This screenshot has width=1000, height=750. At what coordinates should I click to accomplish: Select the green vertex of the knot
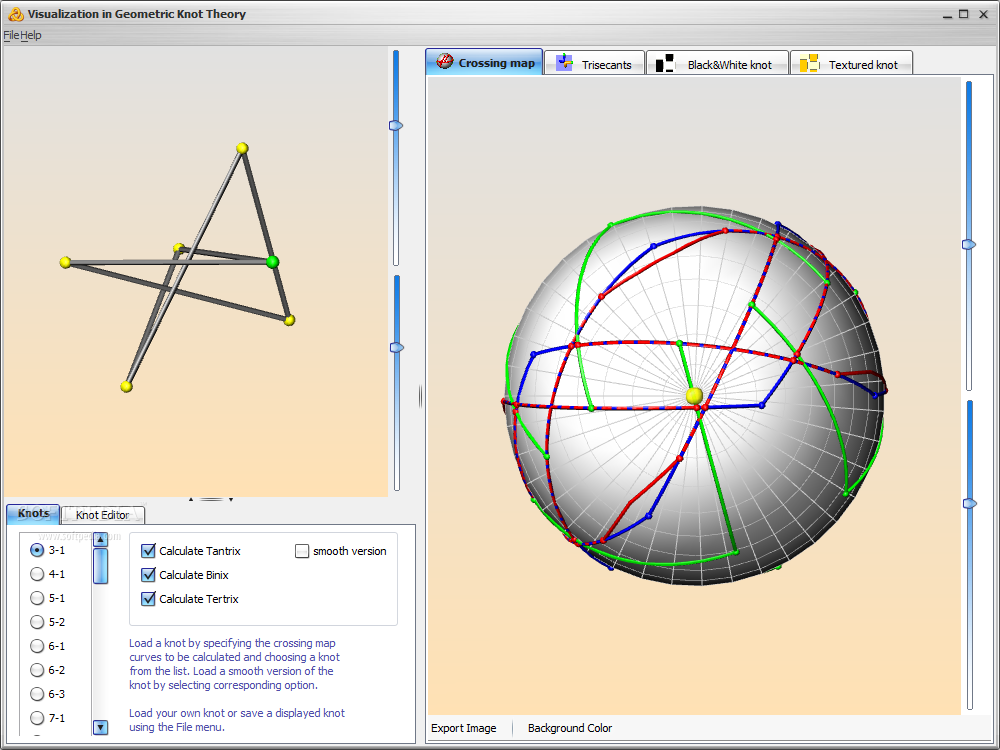pos(272,261)
